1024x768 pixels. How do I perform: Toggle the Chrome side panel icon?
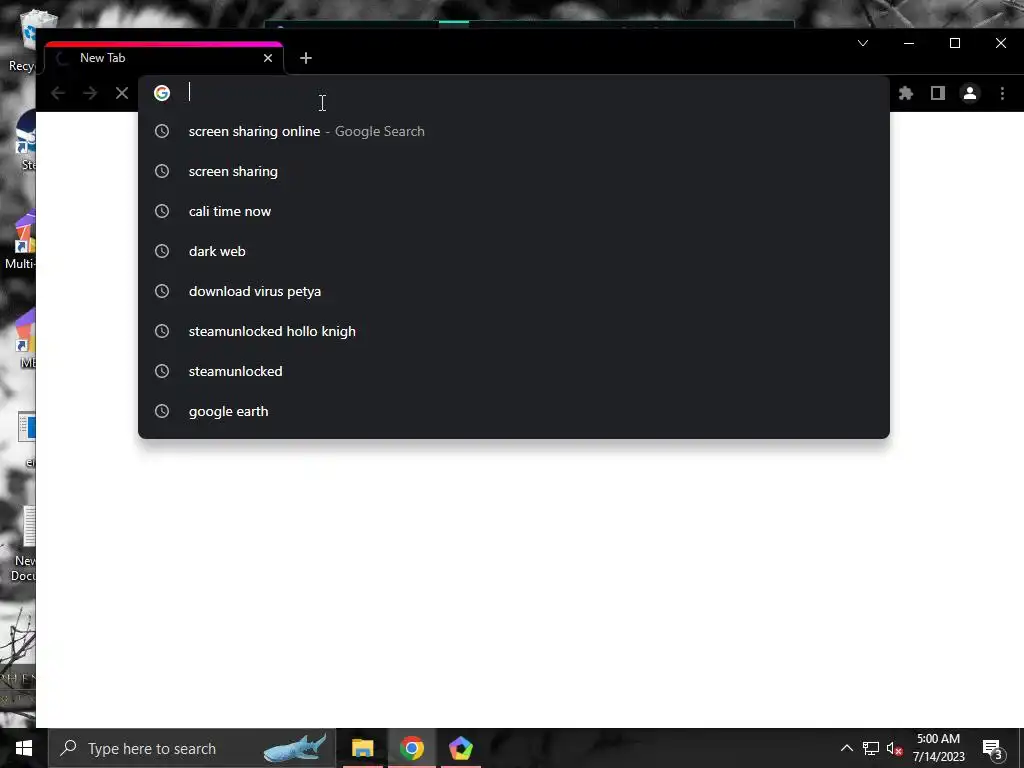tap(938, 93)
